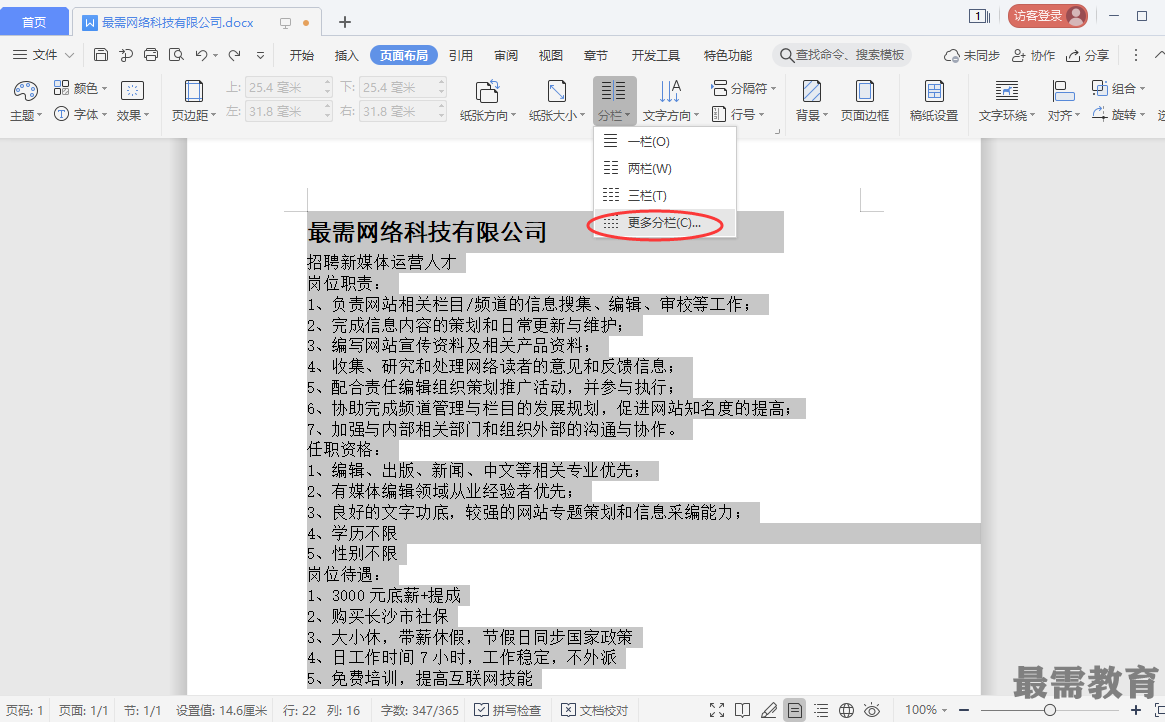Select web layout globe icon

coord(846,710)
